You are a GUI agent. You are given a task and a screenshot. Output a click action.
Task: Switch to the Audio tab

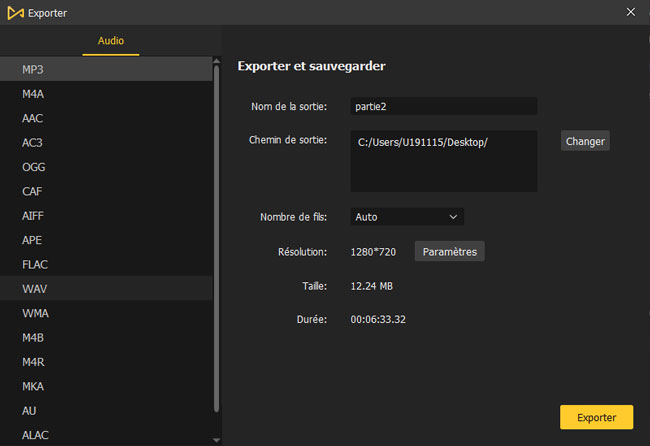point(111,41)
